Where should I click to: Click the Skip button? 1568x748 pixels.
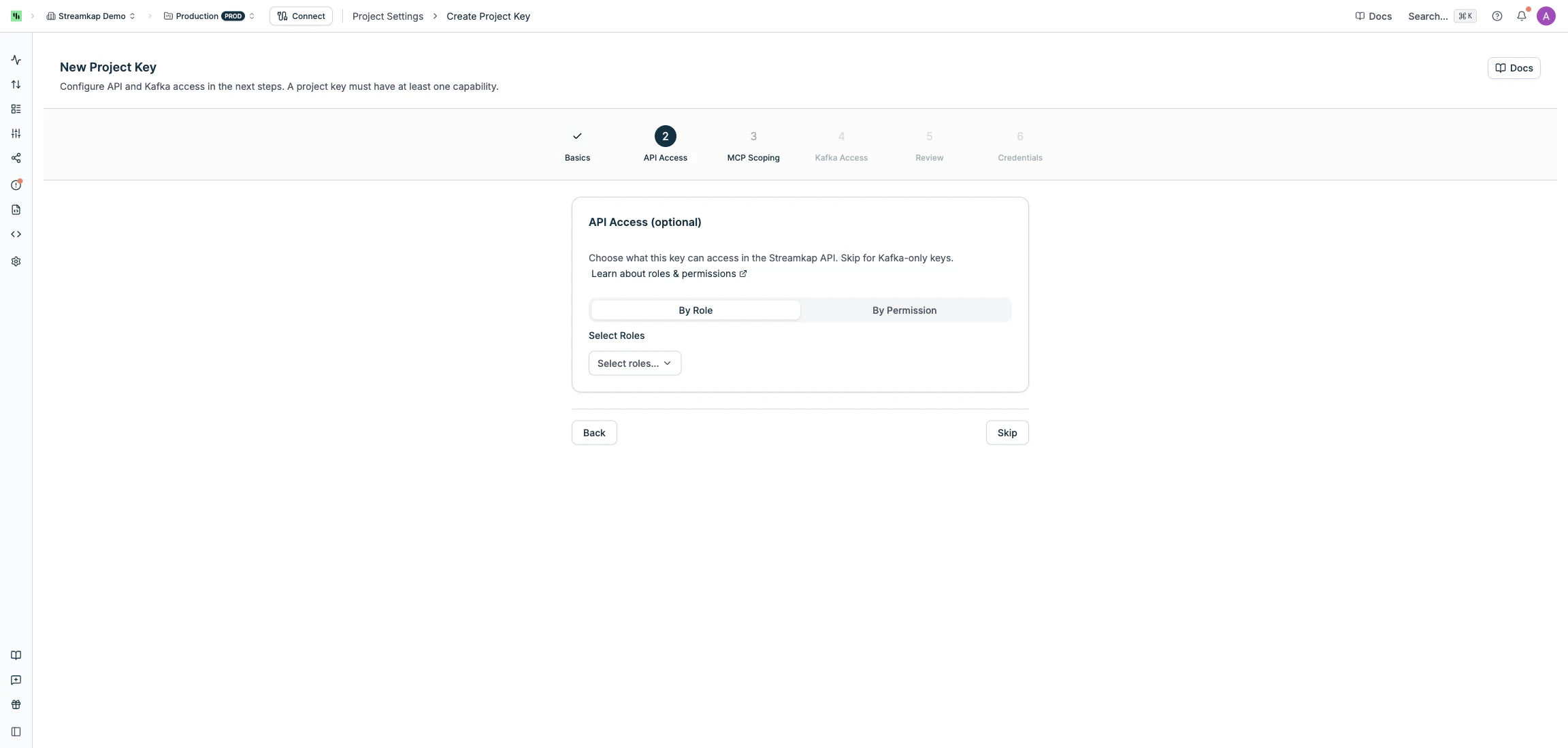(x=1007, y=433)
